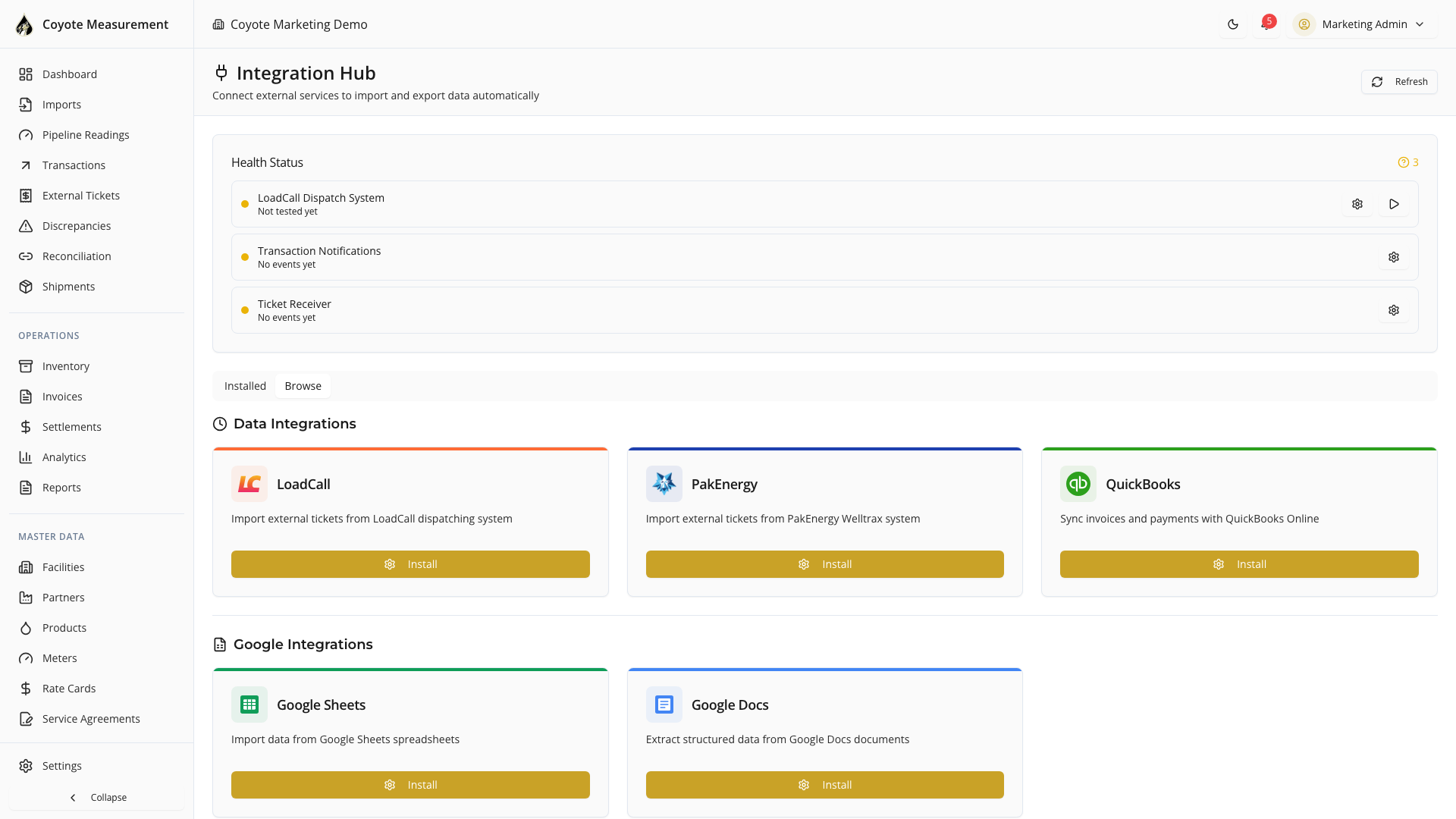1456x819 pixels.
Task: Switch to the Installed tab
Action: (245, 386)
